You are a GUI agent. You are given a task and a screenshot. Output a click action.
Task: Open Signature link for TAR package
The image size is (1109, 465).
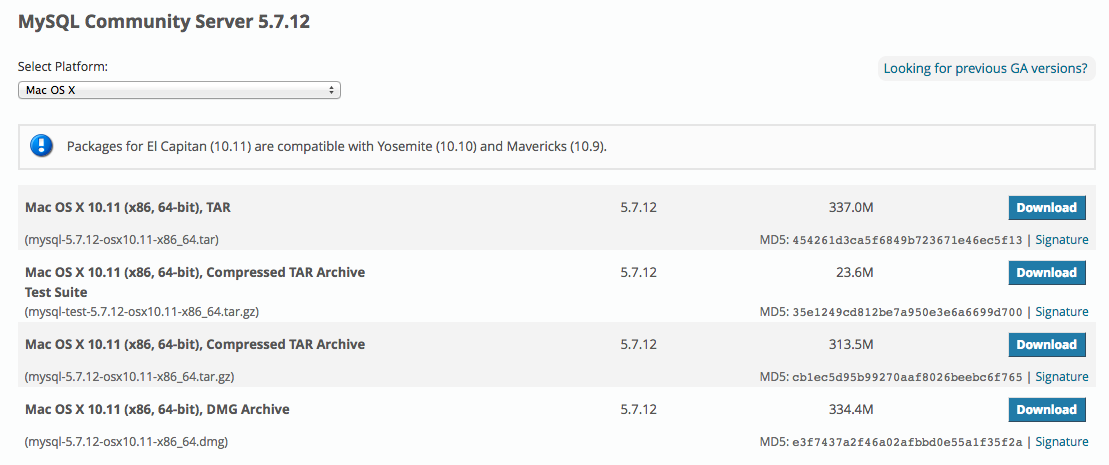pos(1061,240)
